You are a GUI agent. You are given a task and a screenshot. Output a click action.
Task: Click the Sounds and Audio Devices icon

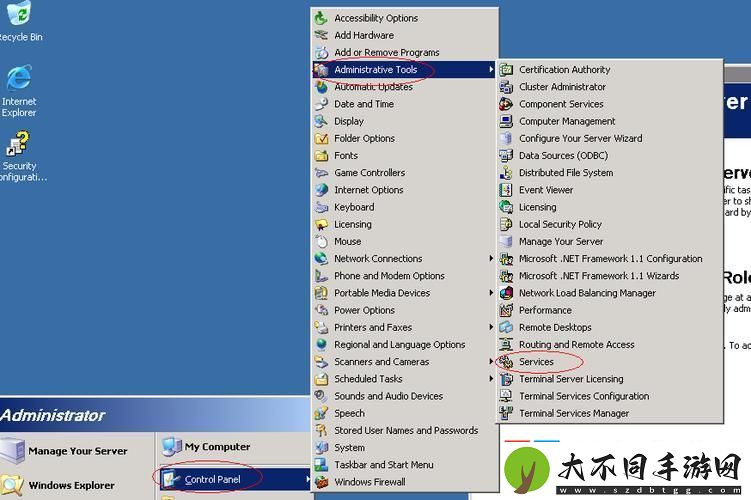[321, 396]
